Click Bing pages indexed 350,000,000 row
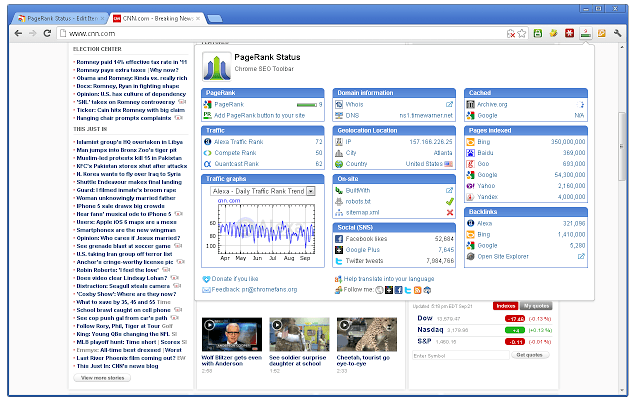This screenshot has width=640, height=400. (x=526, y=142)
